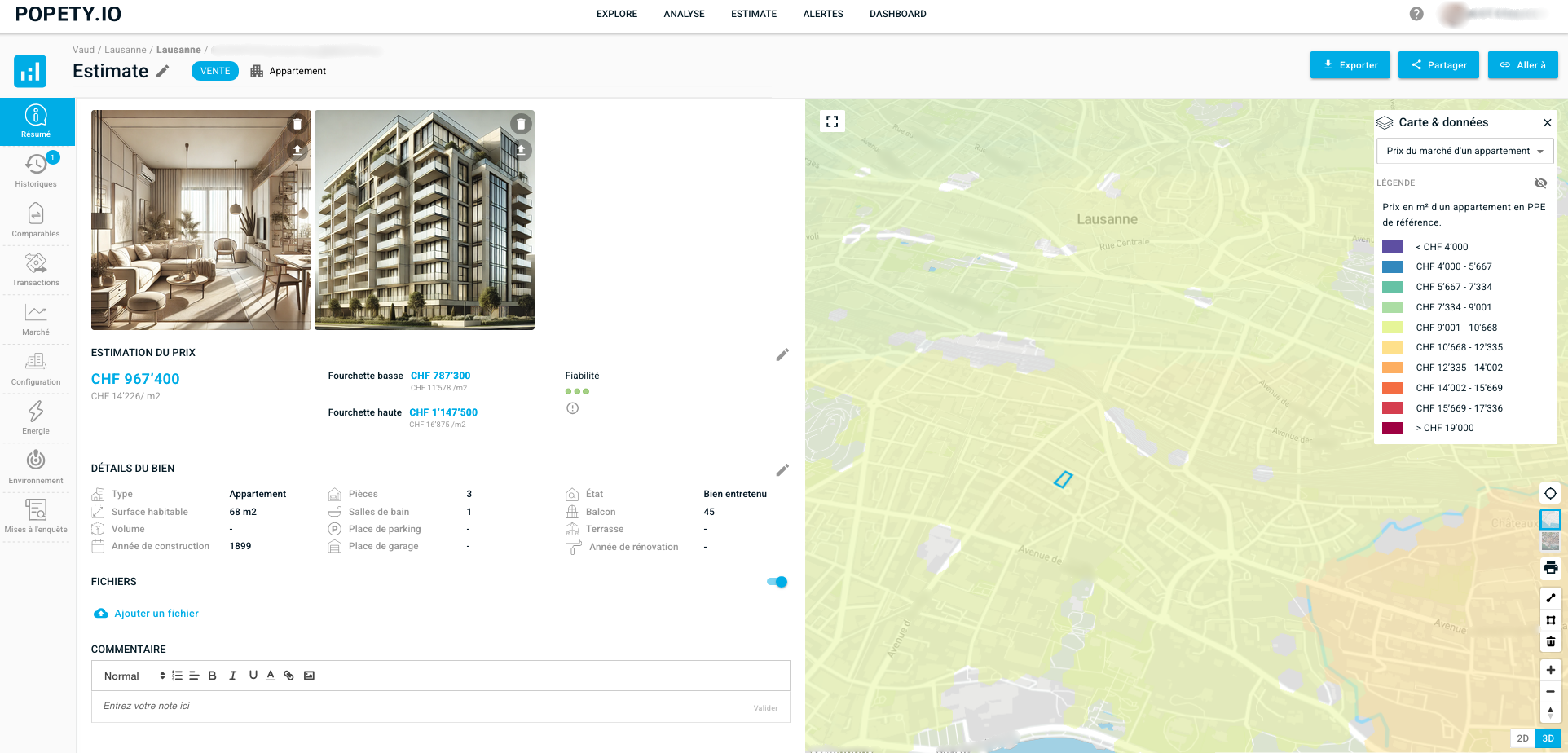
Task: Click the CHF 12'335 - 14'002 color swatch
Action: [x=1393, y=368]
